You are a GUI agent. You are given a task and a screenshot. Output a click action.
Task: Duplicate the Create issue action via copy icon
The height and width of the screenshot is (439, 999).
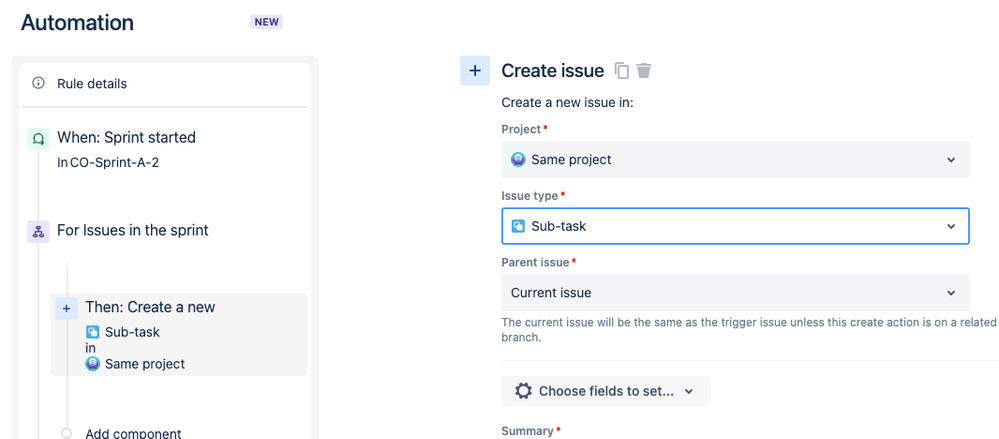(x=622, y=71)
